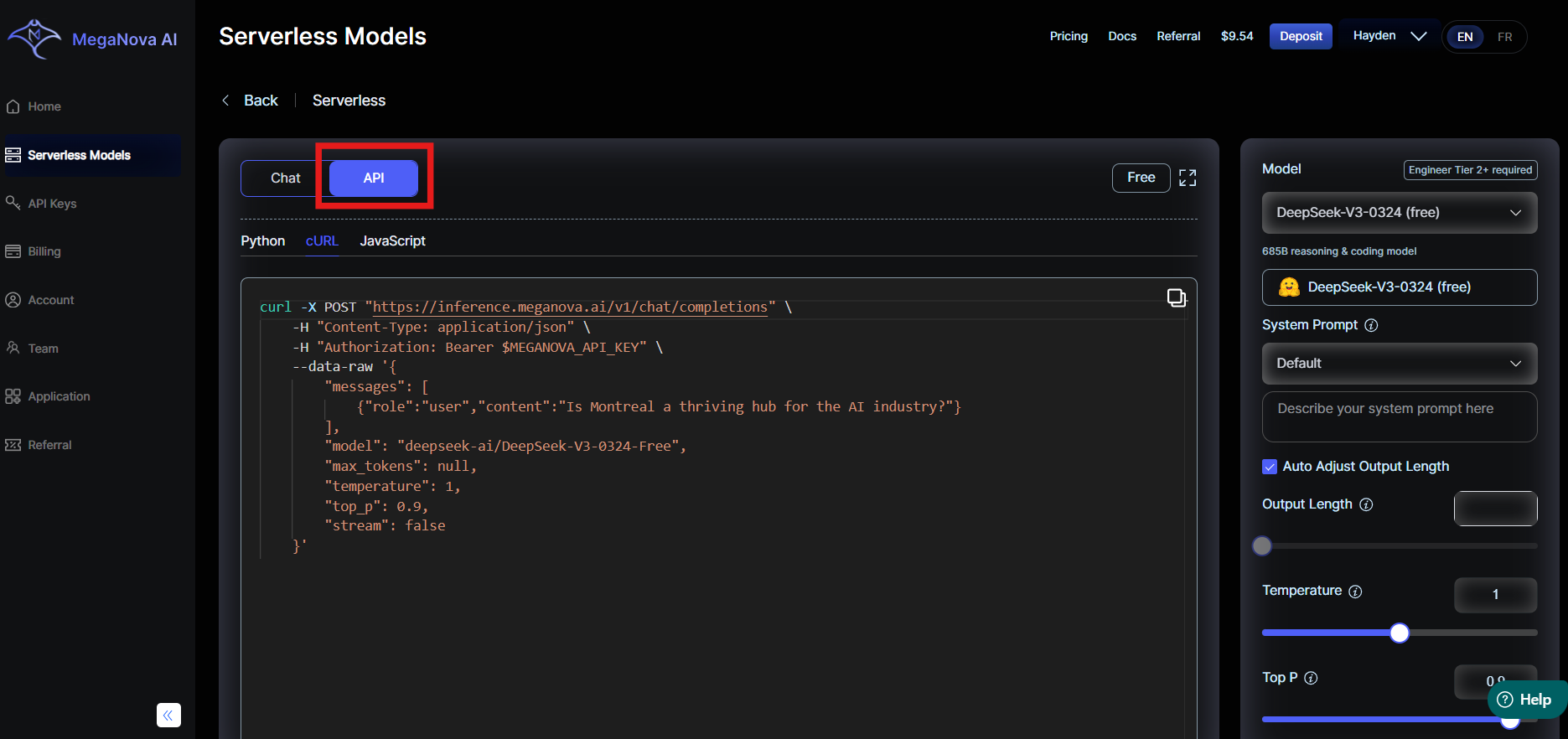The height and width of the screenshot is (739, 1568).
Task: Switch to the Chat mode
Action: click(x=285, y=178)
